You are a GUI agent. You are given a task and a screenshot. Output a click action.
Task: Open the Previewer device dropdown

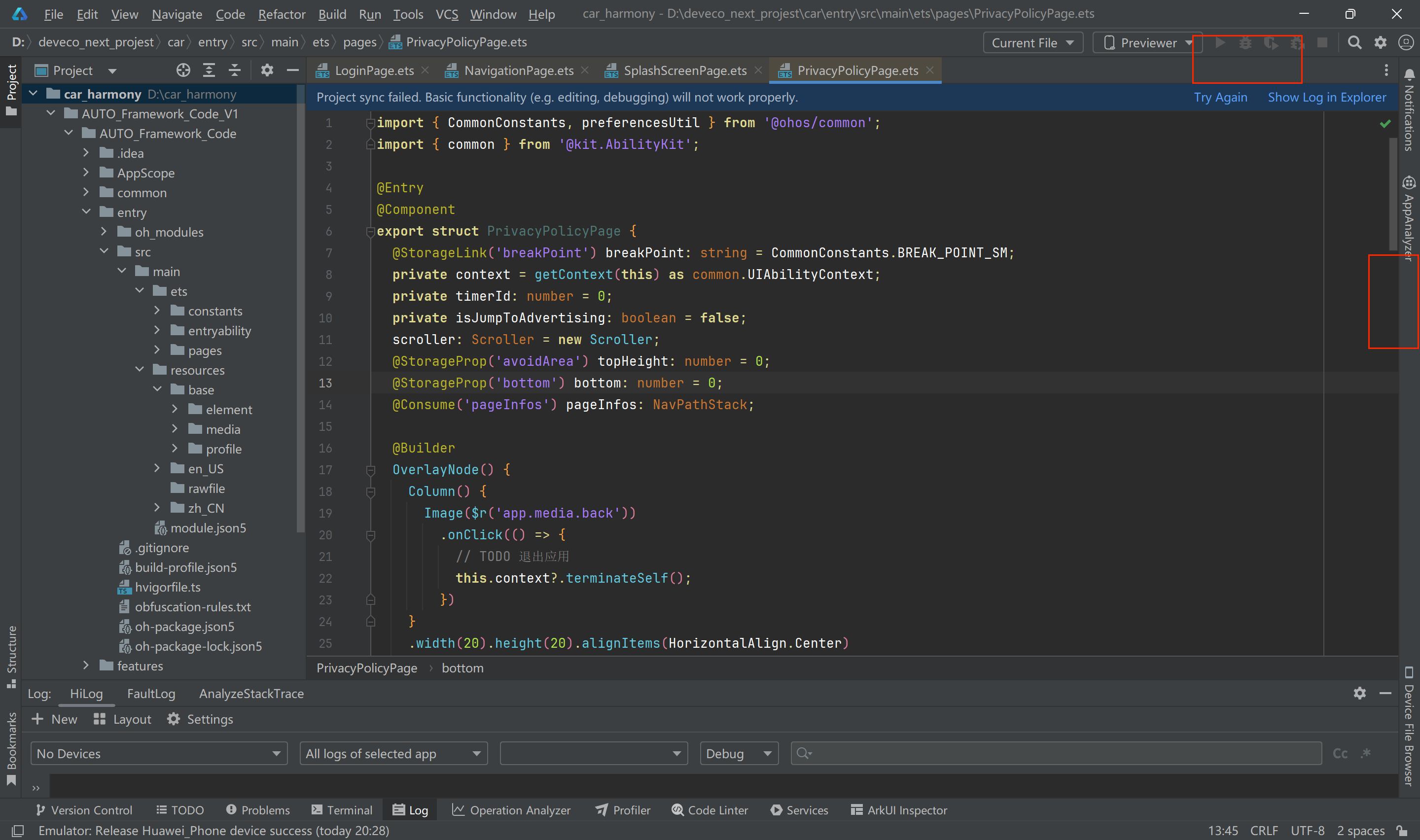(x=1148, y=43)
